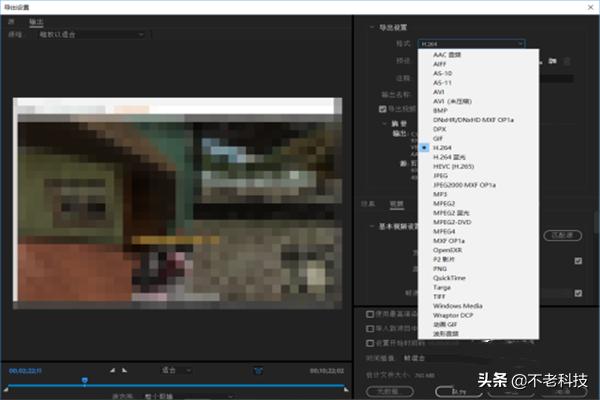Select HEVC (H.265) format
Viewport: 600px width, 400px height.
(453, 166)
